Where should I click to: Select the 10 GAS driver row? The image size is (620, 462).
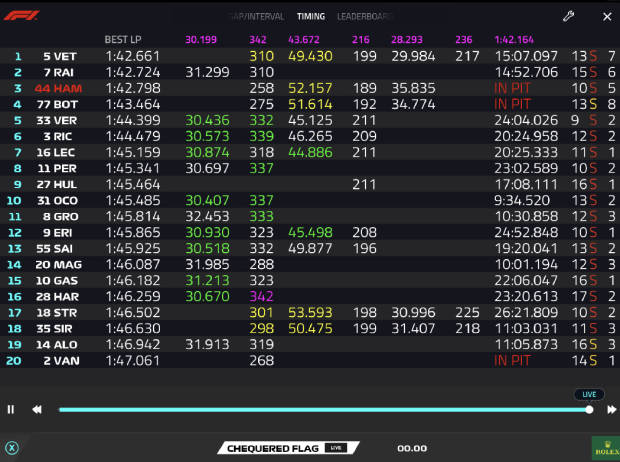point(310,280)
